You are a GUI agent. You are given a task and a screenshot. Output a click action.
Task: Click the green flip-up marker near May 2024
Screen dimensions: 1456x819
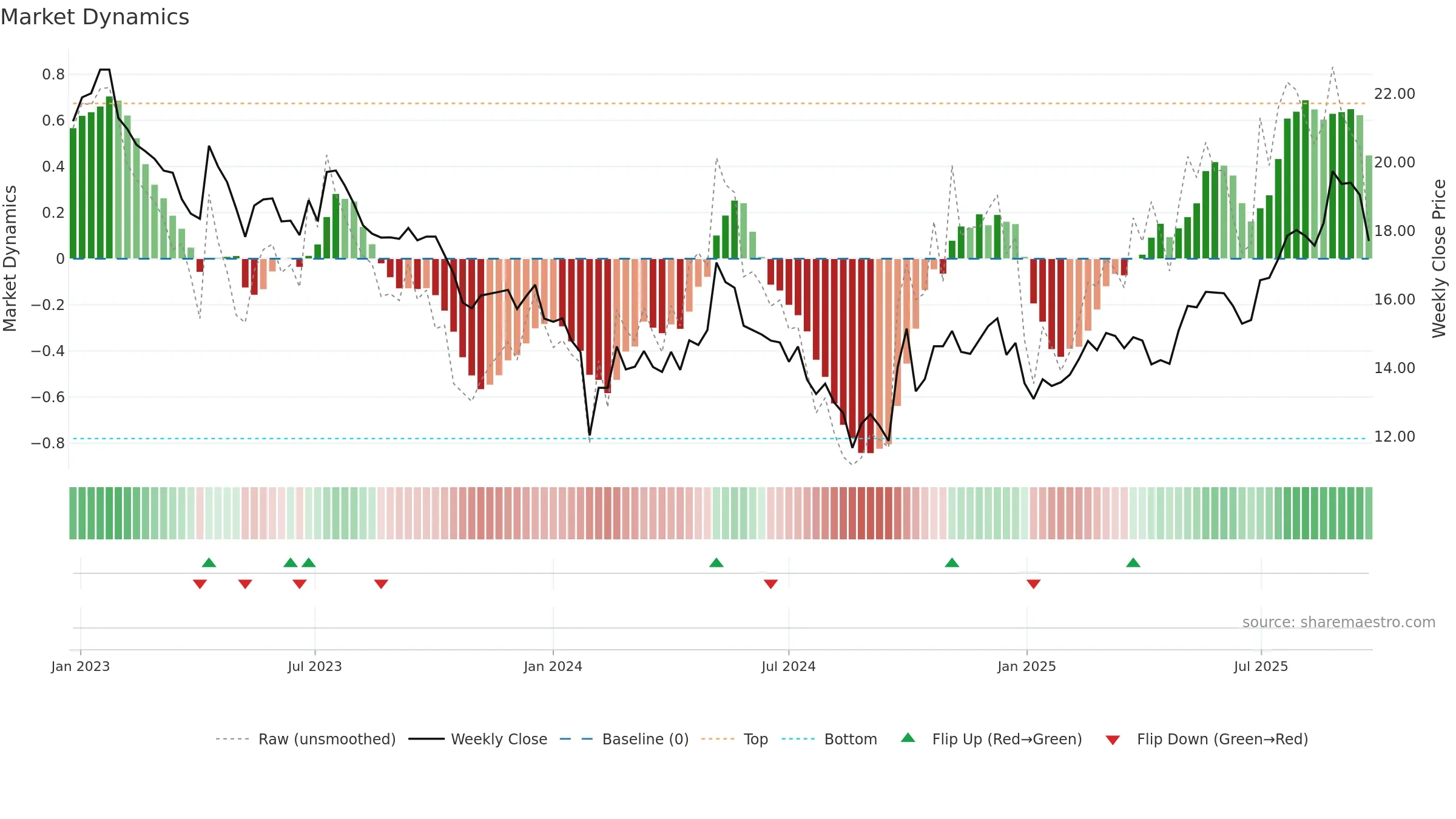716,562
